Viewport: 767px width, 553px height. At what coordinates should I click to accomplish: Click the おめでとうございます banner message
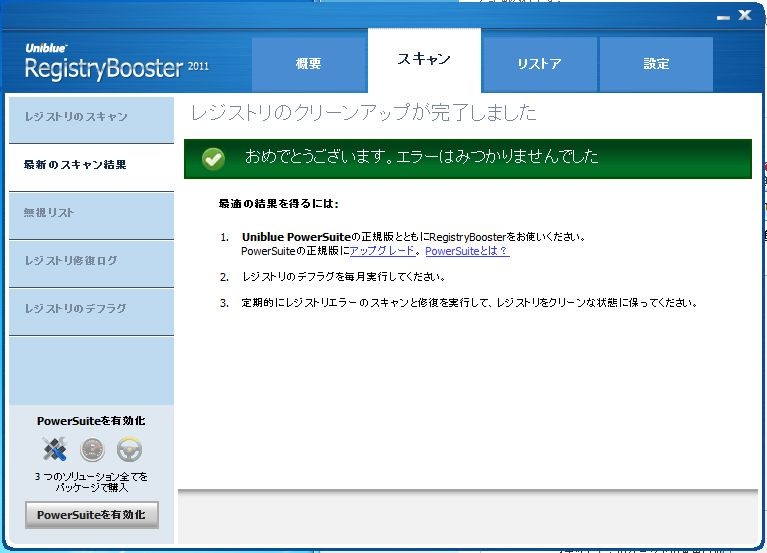coord(422,156)
